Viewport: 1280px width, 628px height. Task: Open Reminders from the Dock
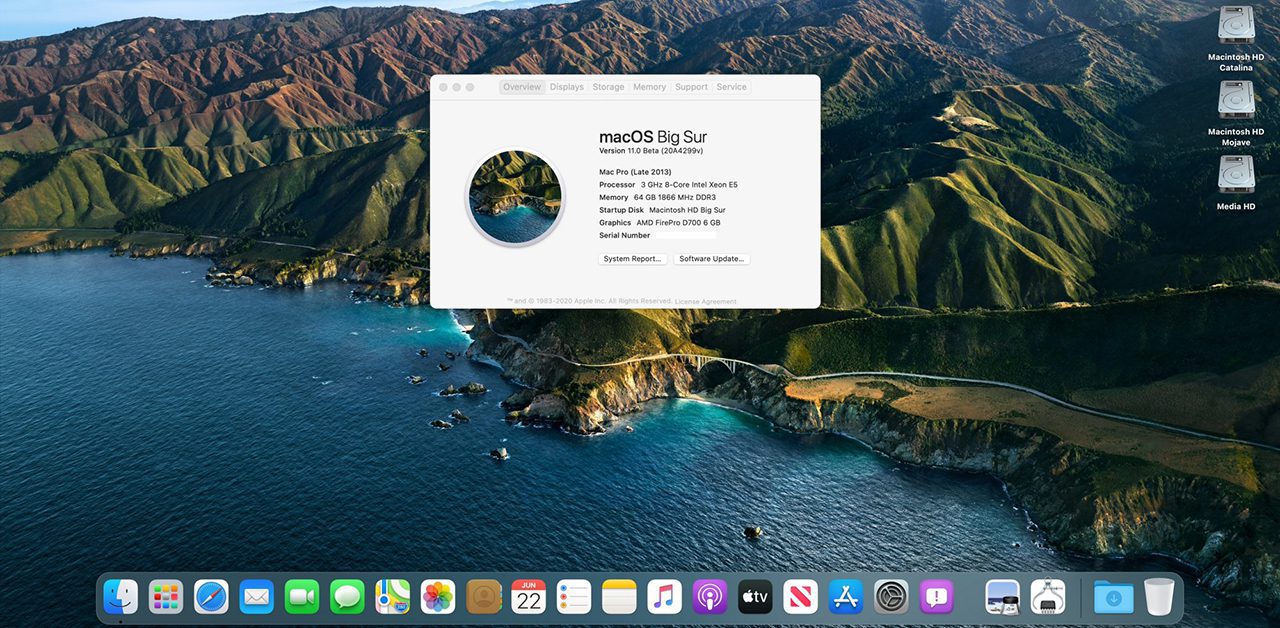point(574,597)
